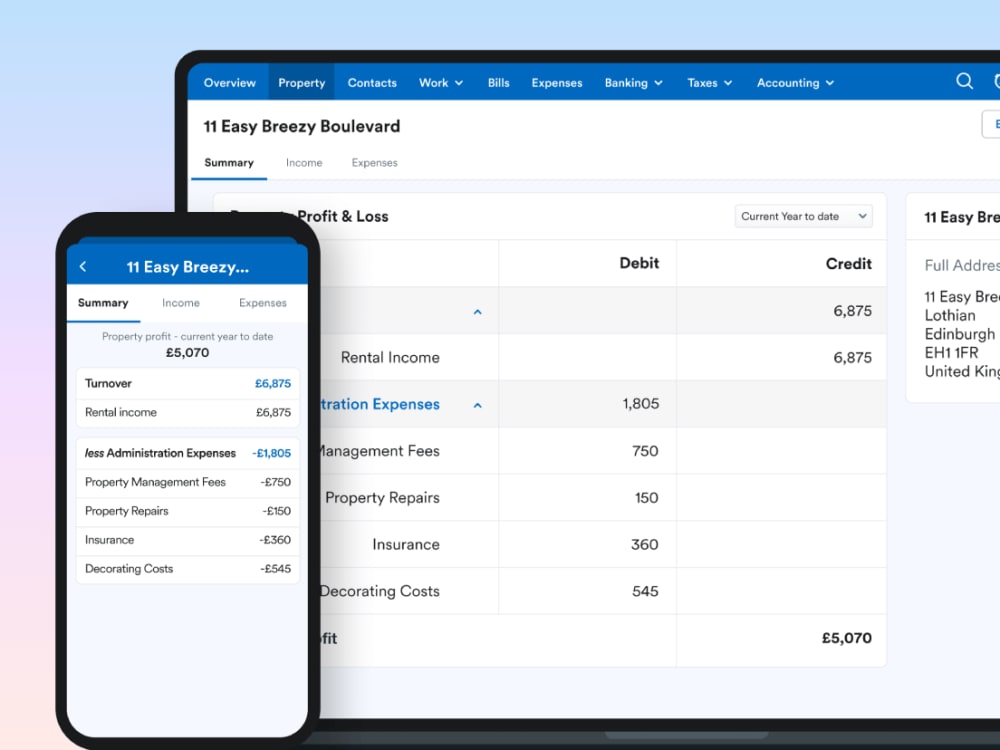Collapse the Turnover section with its chevron
Screen dimensions: 1000x750
[477, 311]
